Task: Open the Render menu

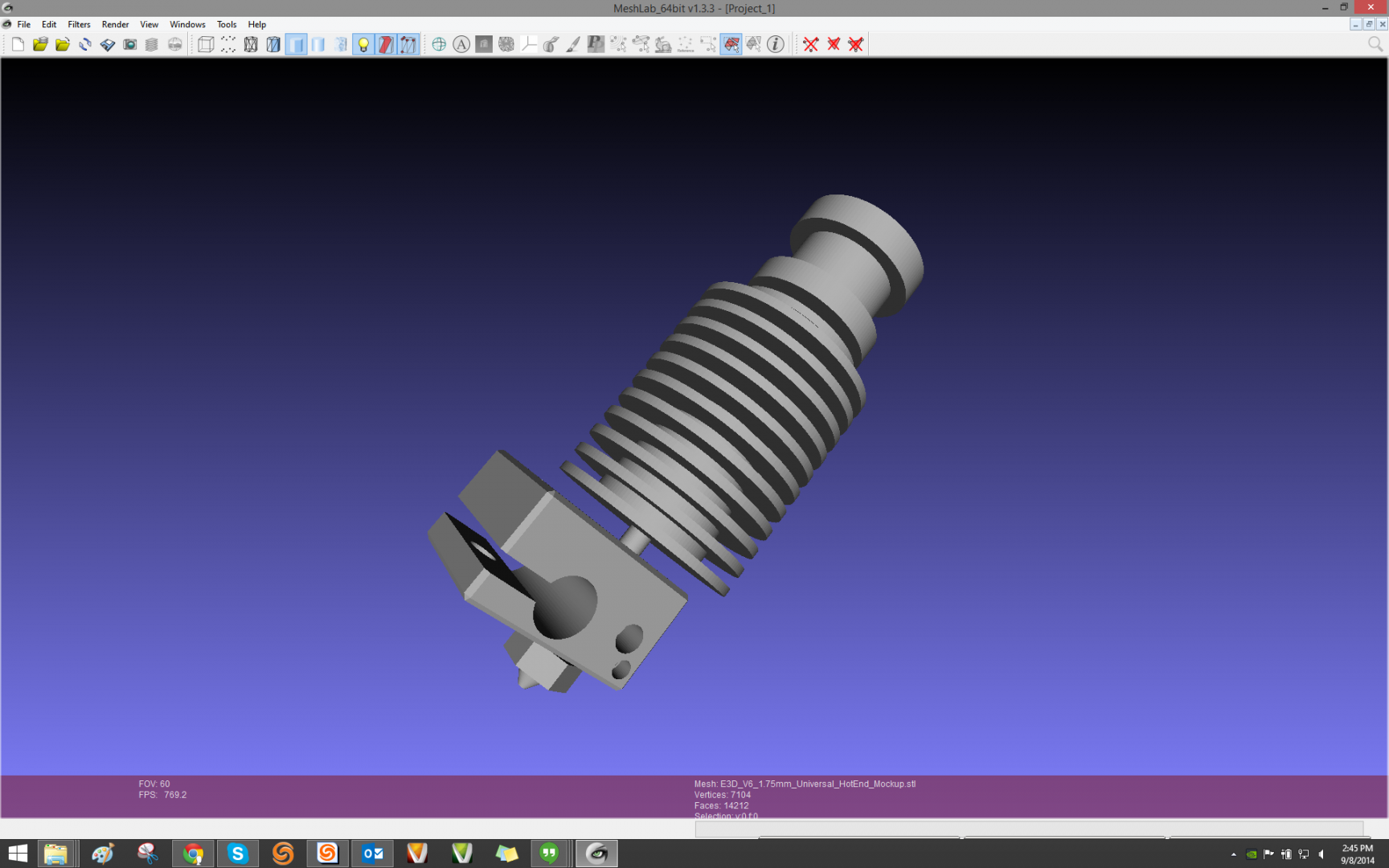Action: coord(115,24)
